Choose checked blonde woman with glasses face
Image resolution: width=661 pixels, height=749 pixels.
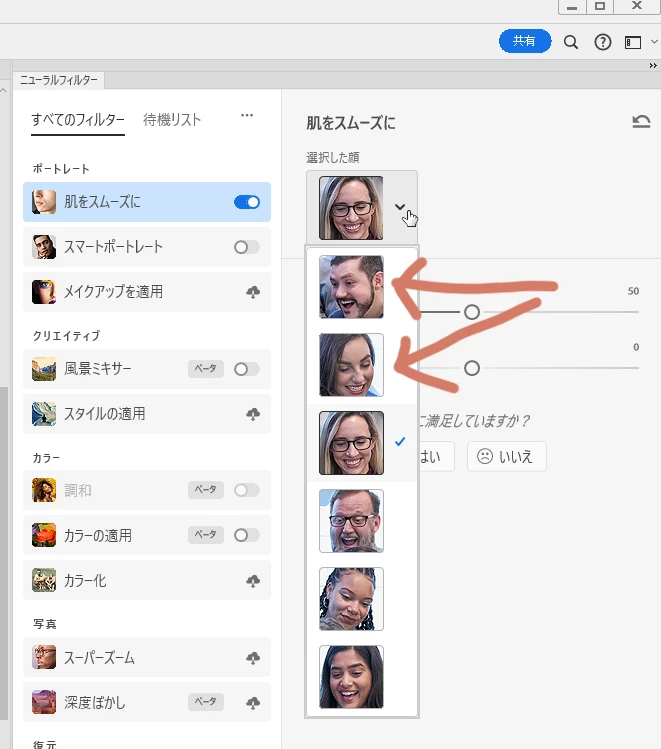click(x=351, y=443)
